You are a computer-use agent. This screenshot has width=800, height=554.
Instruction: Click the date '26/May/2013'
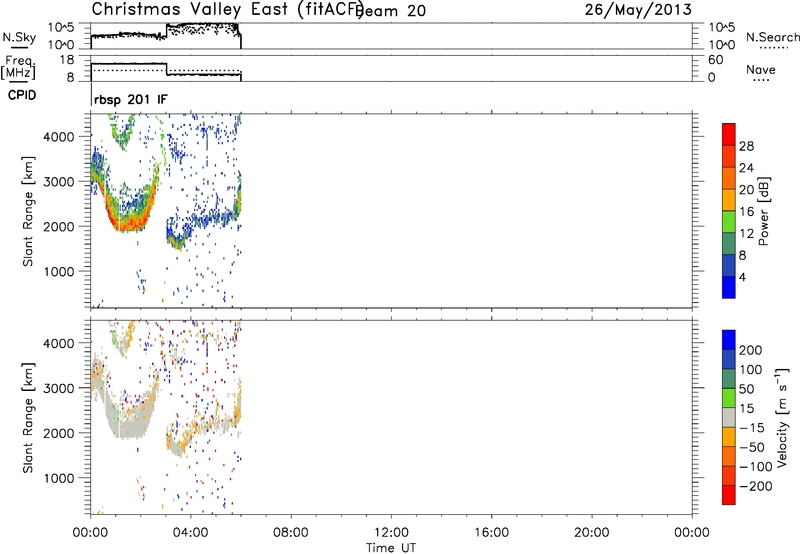coord(638,9)
